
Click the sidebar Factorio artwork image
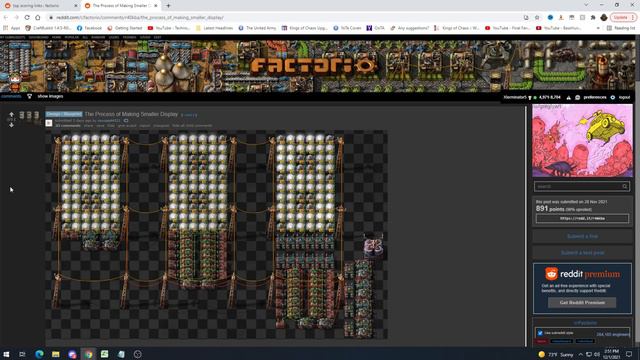[582, 140]
